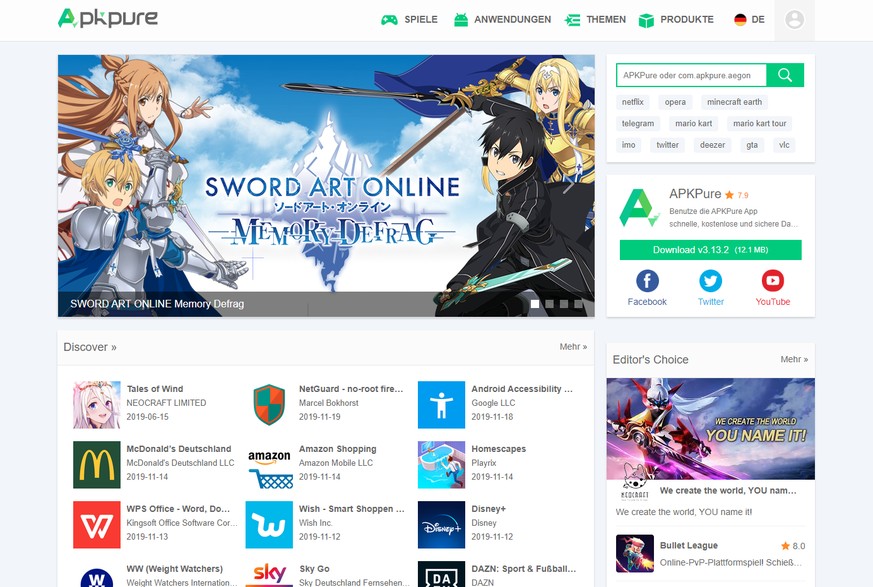Viewport: 873px width, 587px height.
Task: Select the vlc search tag
Action: 784,145
